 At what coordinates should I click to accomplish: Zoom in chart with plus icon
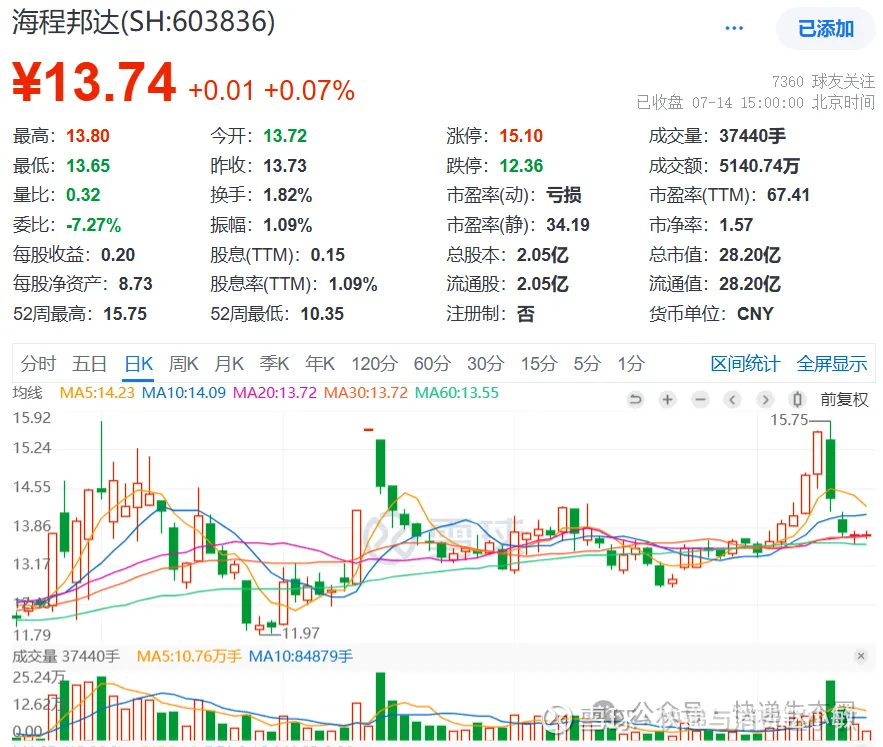coord(667,400)
